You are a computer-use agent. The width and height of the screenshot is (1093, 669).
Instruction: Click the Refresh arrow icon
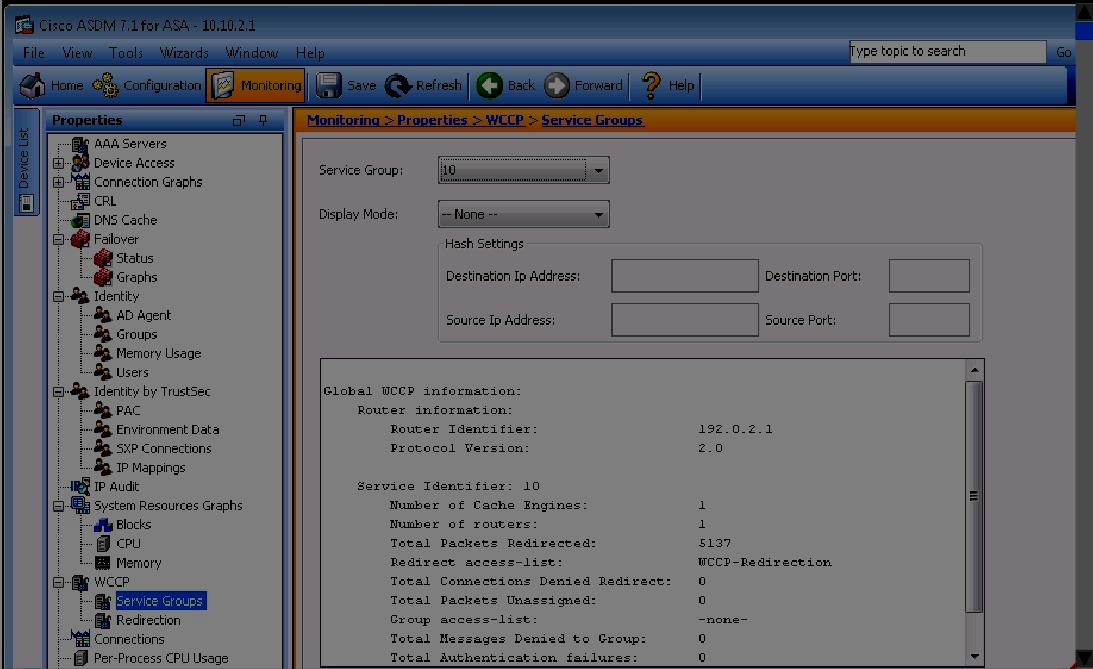click(x=398, y=85)
